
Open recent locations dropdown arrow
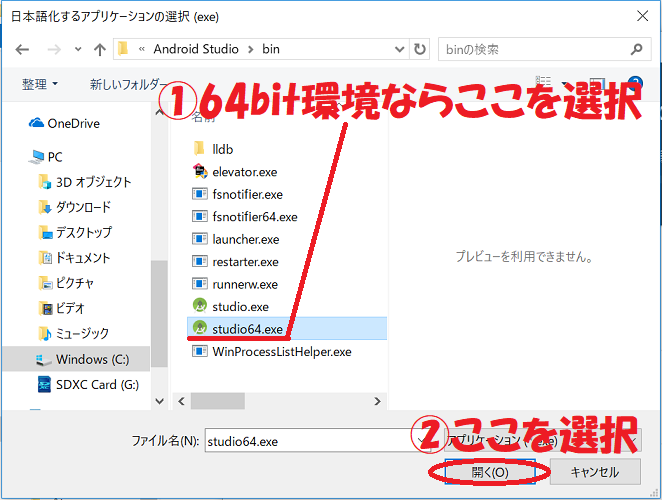78,49
